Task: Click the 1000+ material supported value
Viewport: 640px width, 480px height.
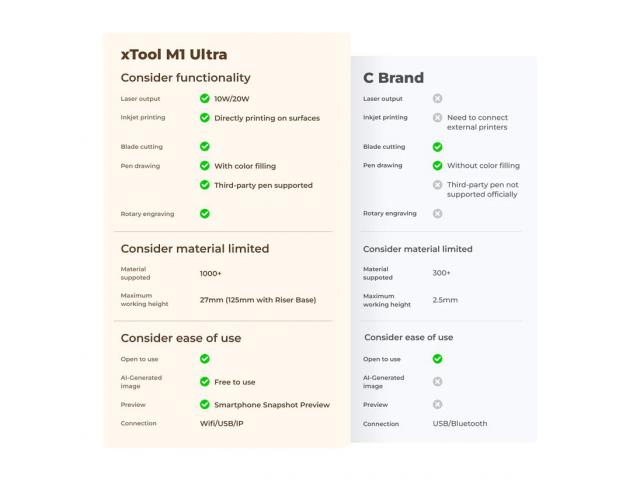Action: pyautogui.click(x=211, y=273)
